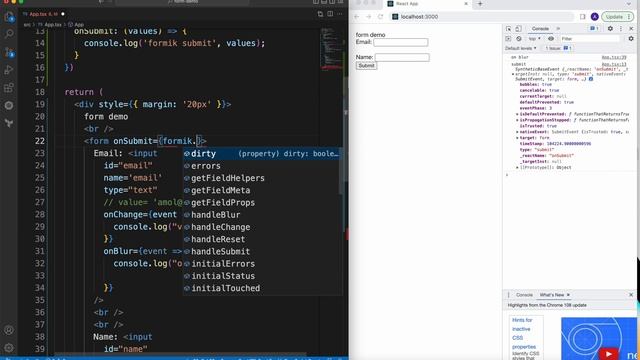The width and height of the screenshot is (640, 360).
Task: Expand isDefaultPrevented entry in console
Action: click(518, 114)
